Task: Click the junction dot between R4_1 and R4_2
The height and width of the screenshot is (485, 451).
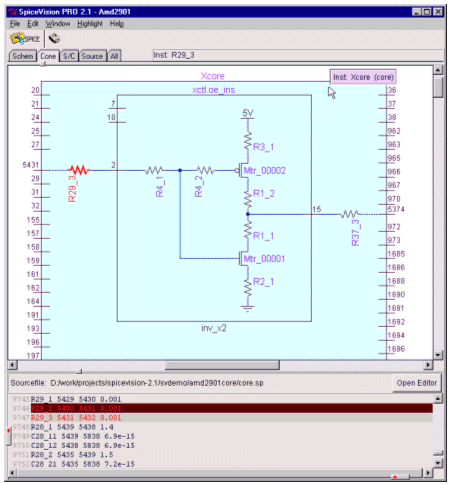Action: (x=180, y=170)
